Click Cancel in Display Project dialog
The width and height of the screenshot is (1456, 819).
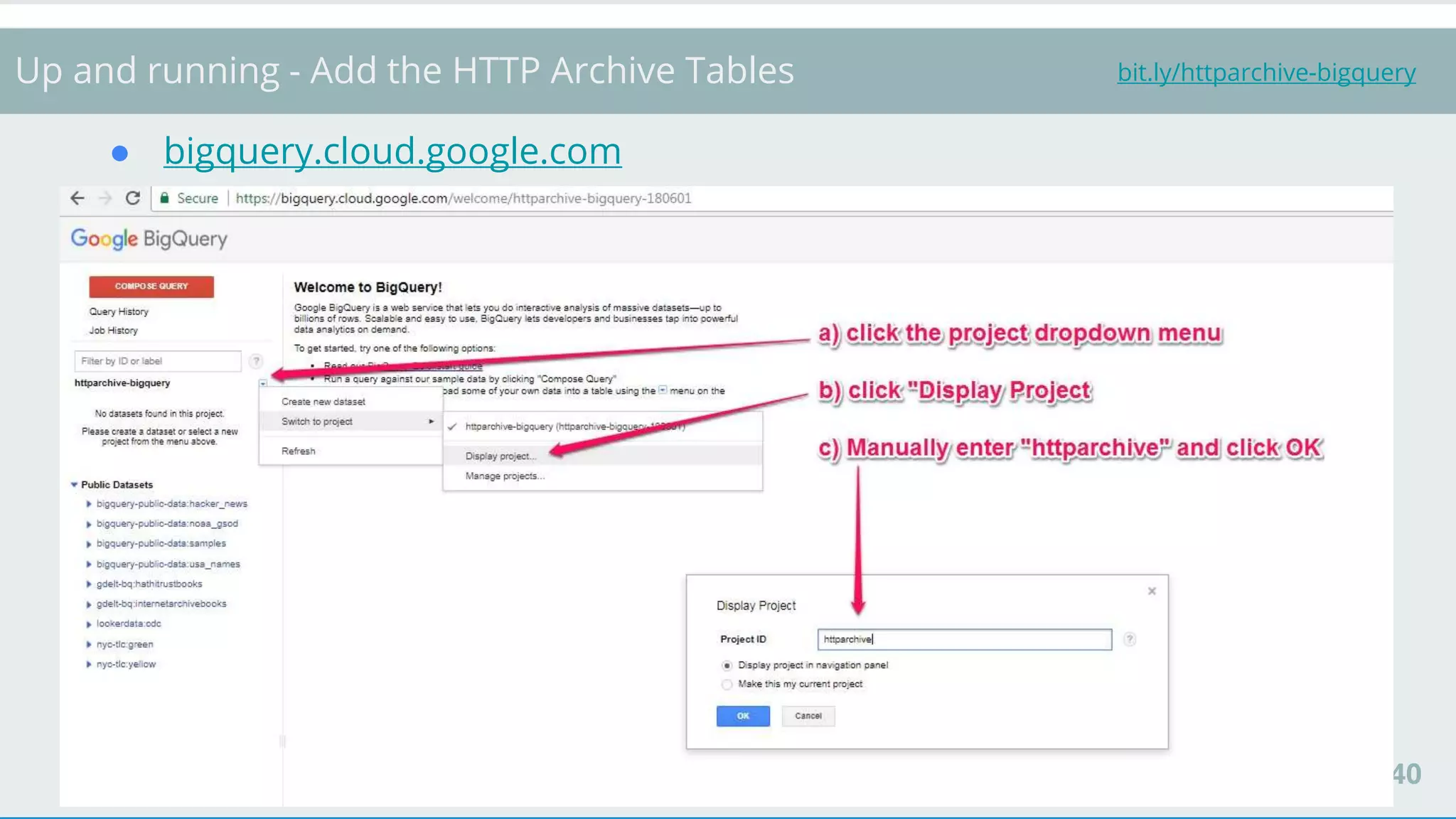click(808, 716)
